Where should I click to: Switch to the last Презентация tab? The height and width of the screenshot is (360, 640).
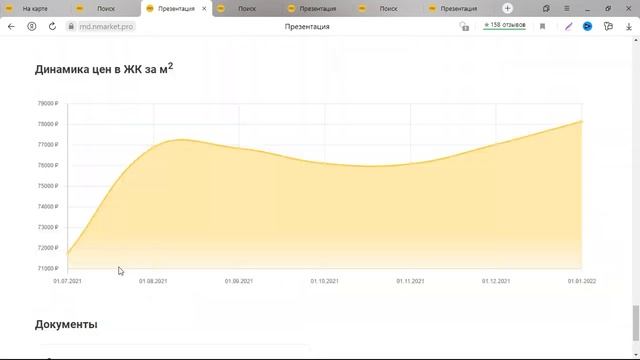coord(458,9)
